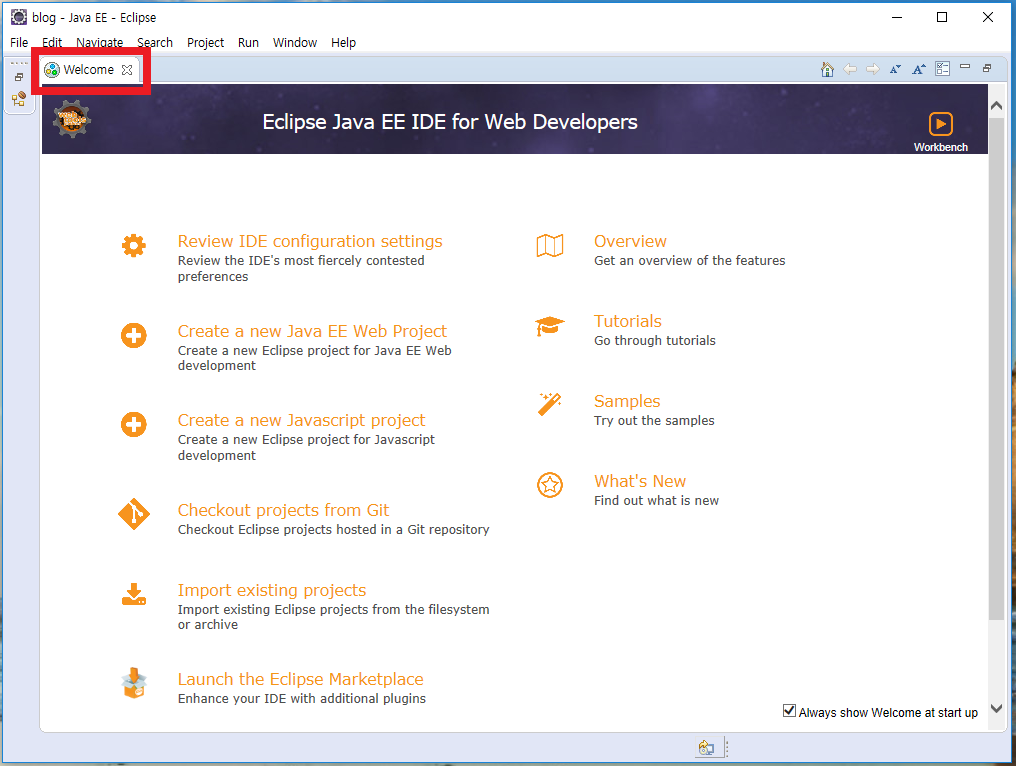Click the forward navigation arrow icon

click(873, 69)
